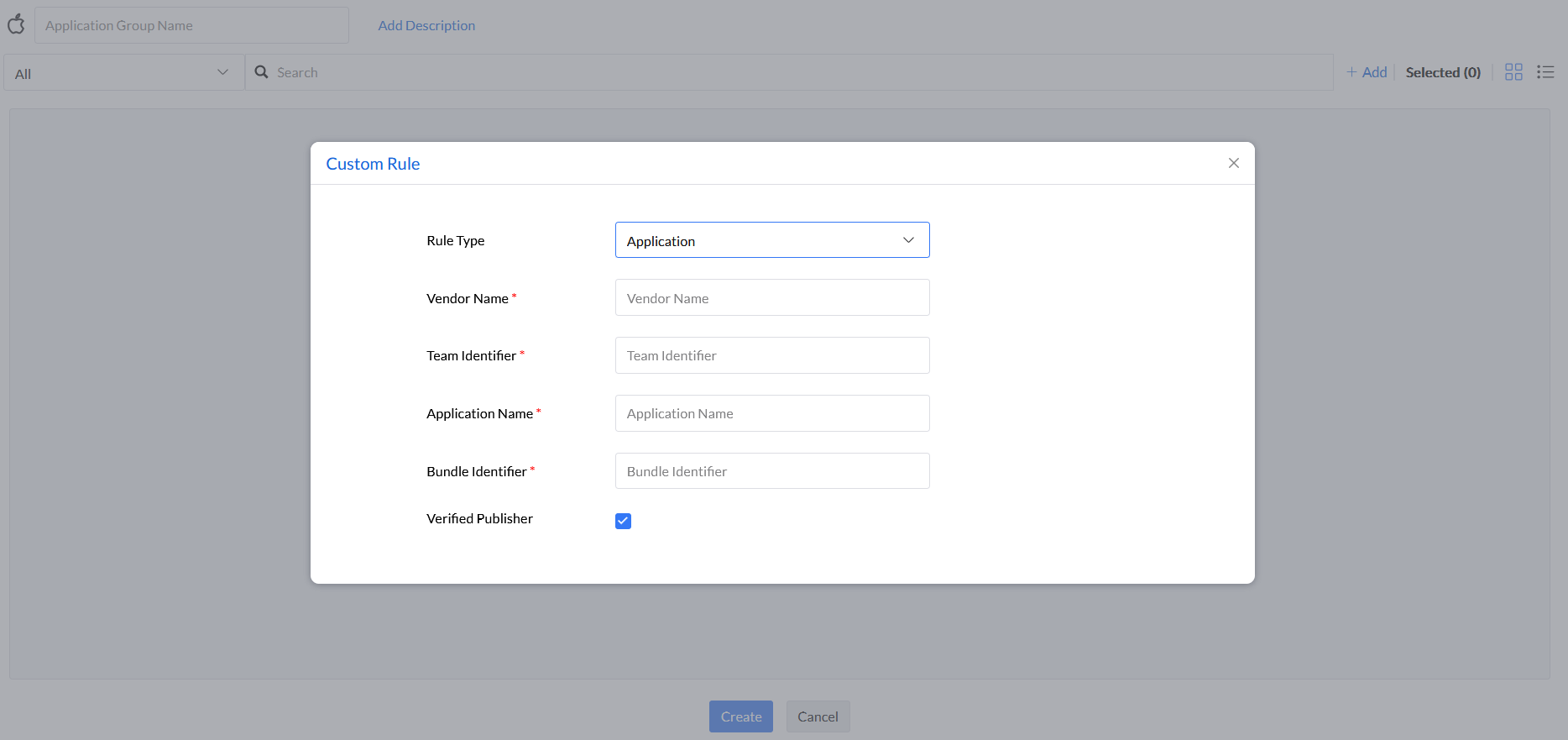Open the Rule Type dropdown
The width and height of the screenshot is (1568, 740).
pyautogui.click(x=772, y=240)
